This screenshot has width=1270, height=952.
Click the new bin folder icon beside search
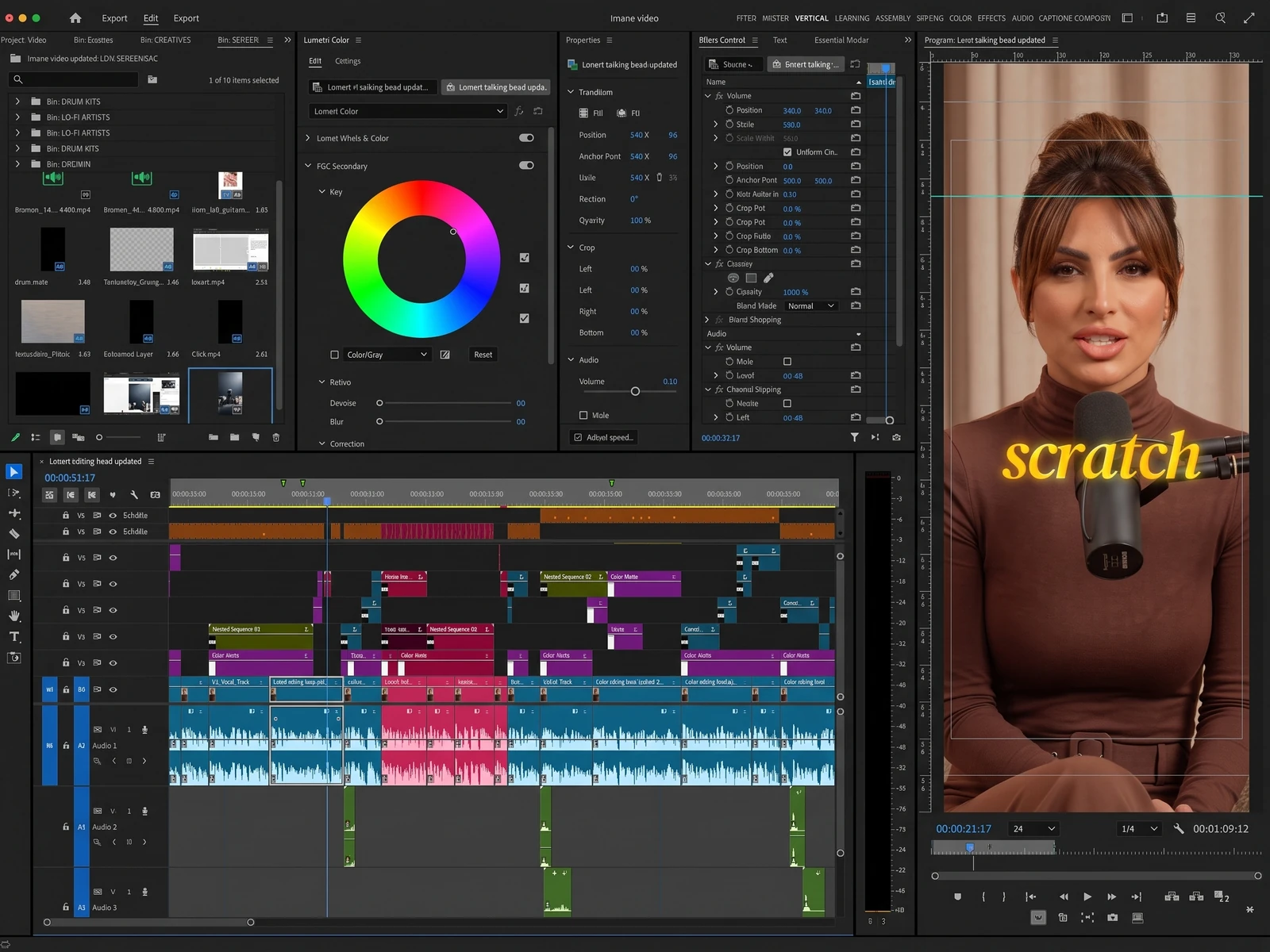coord(152,79)
